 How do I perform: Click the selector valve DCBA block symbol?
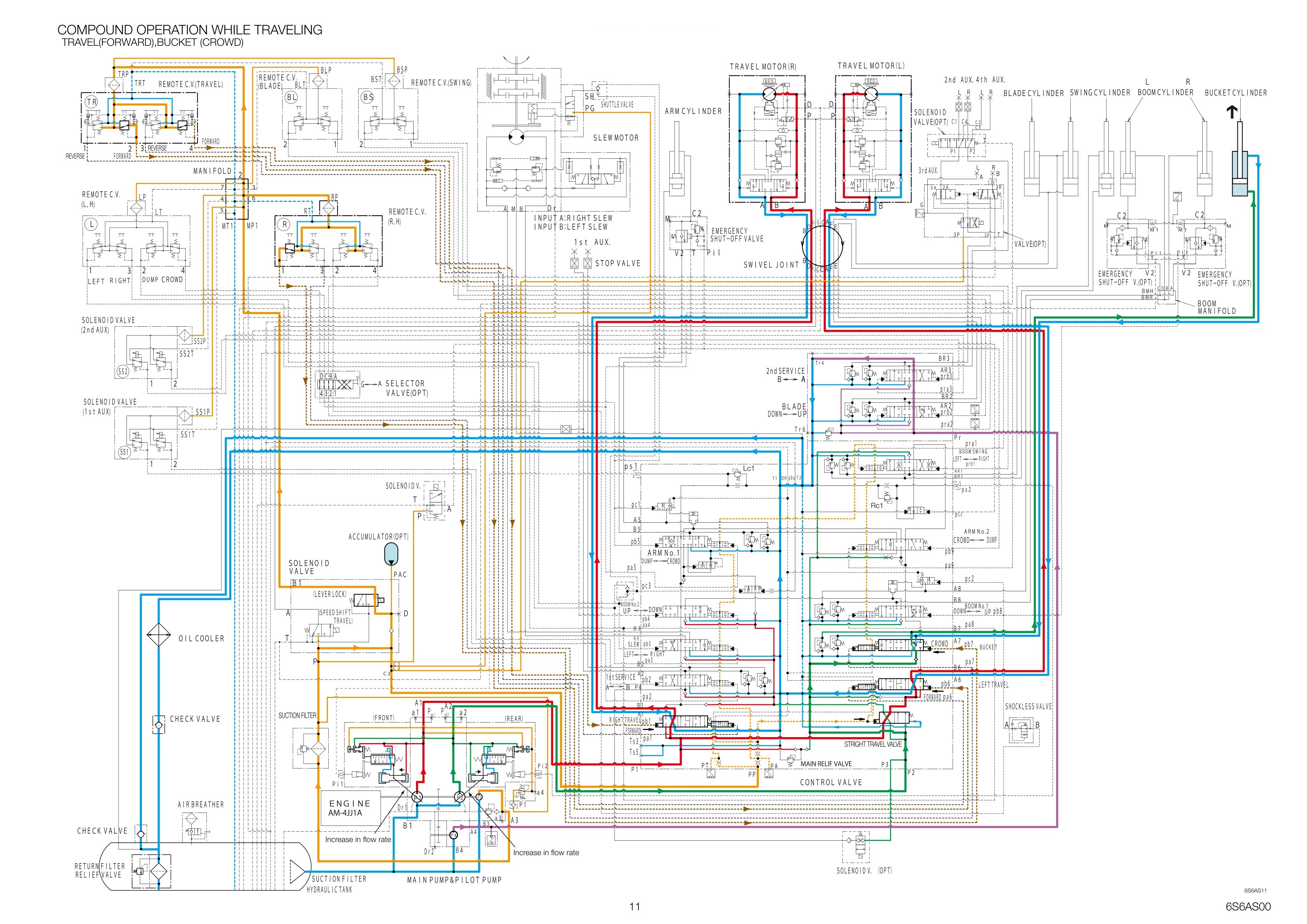338,384
